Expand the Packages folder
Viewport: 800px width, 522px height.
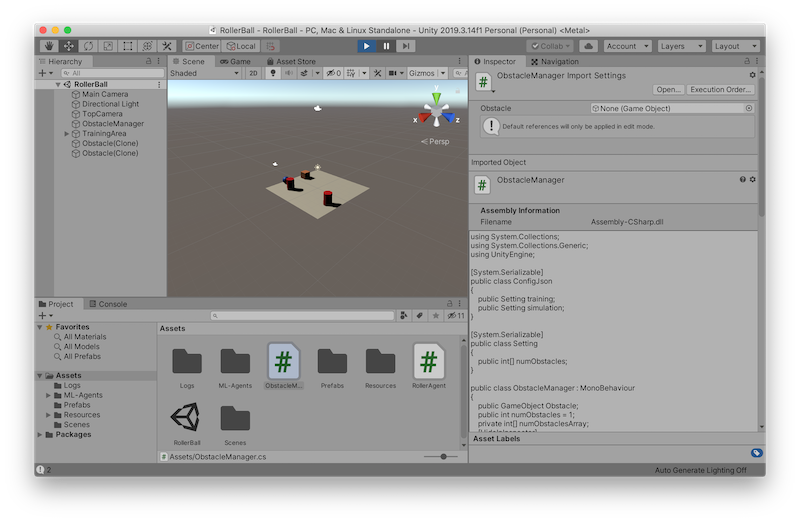point(40,434)
